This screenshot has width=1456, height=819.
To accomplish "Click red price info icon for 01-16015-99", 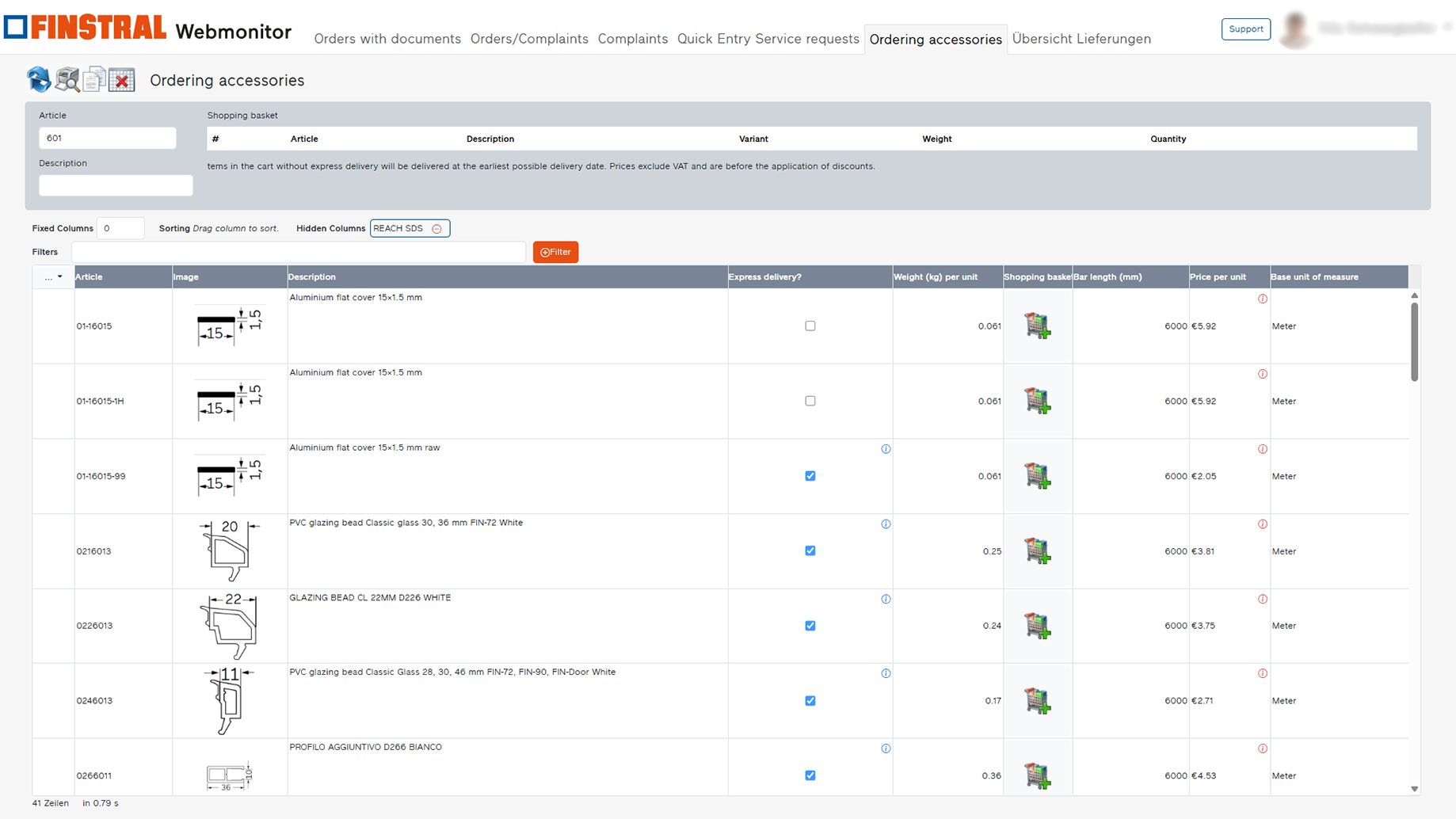I will tap(1263, 449).
